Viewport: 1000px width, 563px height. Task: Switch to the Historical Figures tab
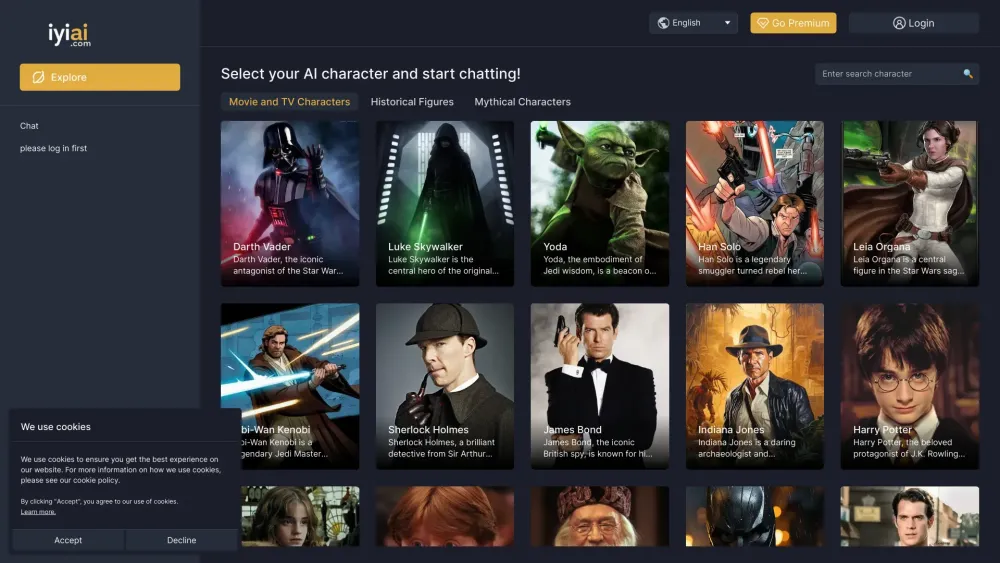click(x=412, y=102)
